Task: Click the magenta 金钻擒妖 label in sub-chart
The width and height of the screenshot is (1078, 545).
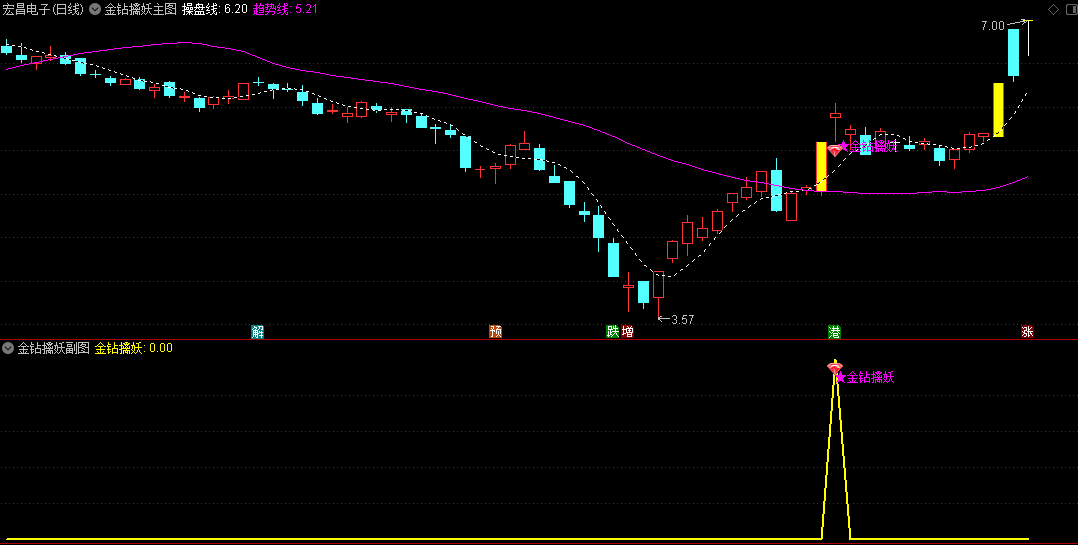Action: point(870,377)
